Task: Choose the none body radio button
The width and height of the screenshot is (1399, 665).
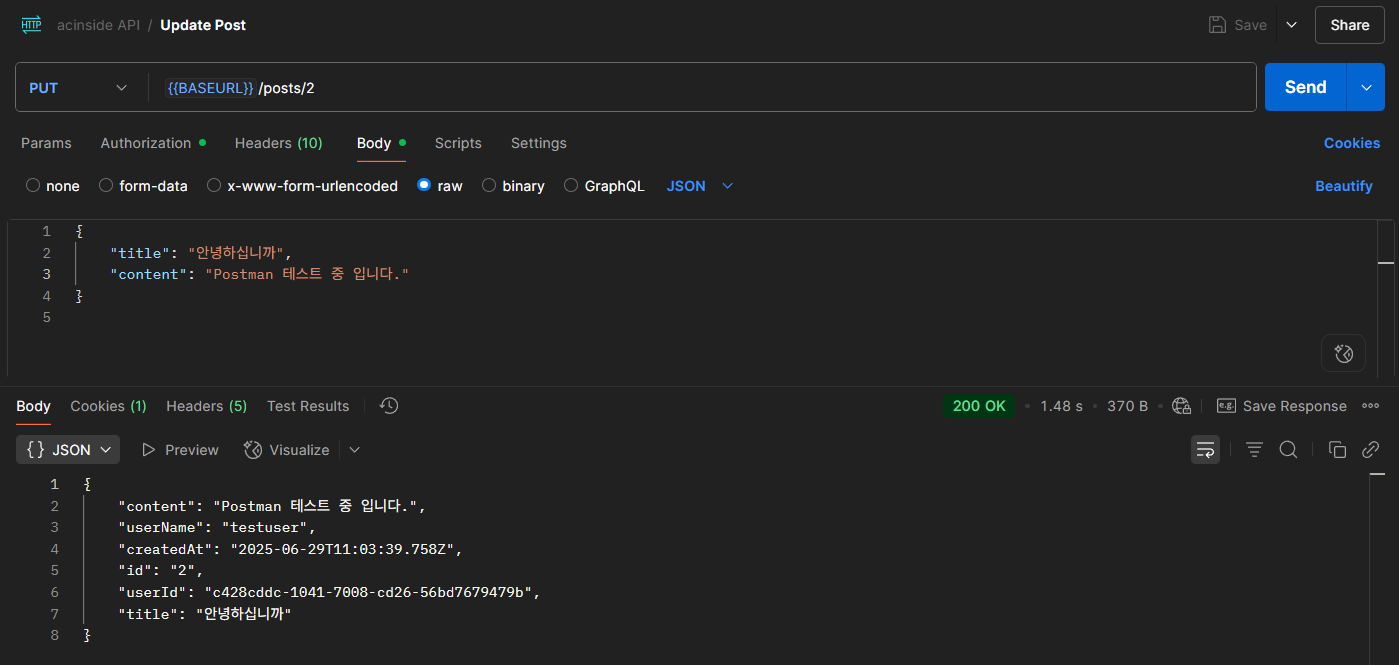Action: 33,186
